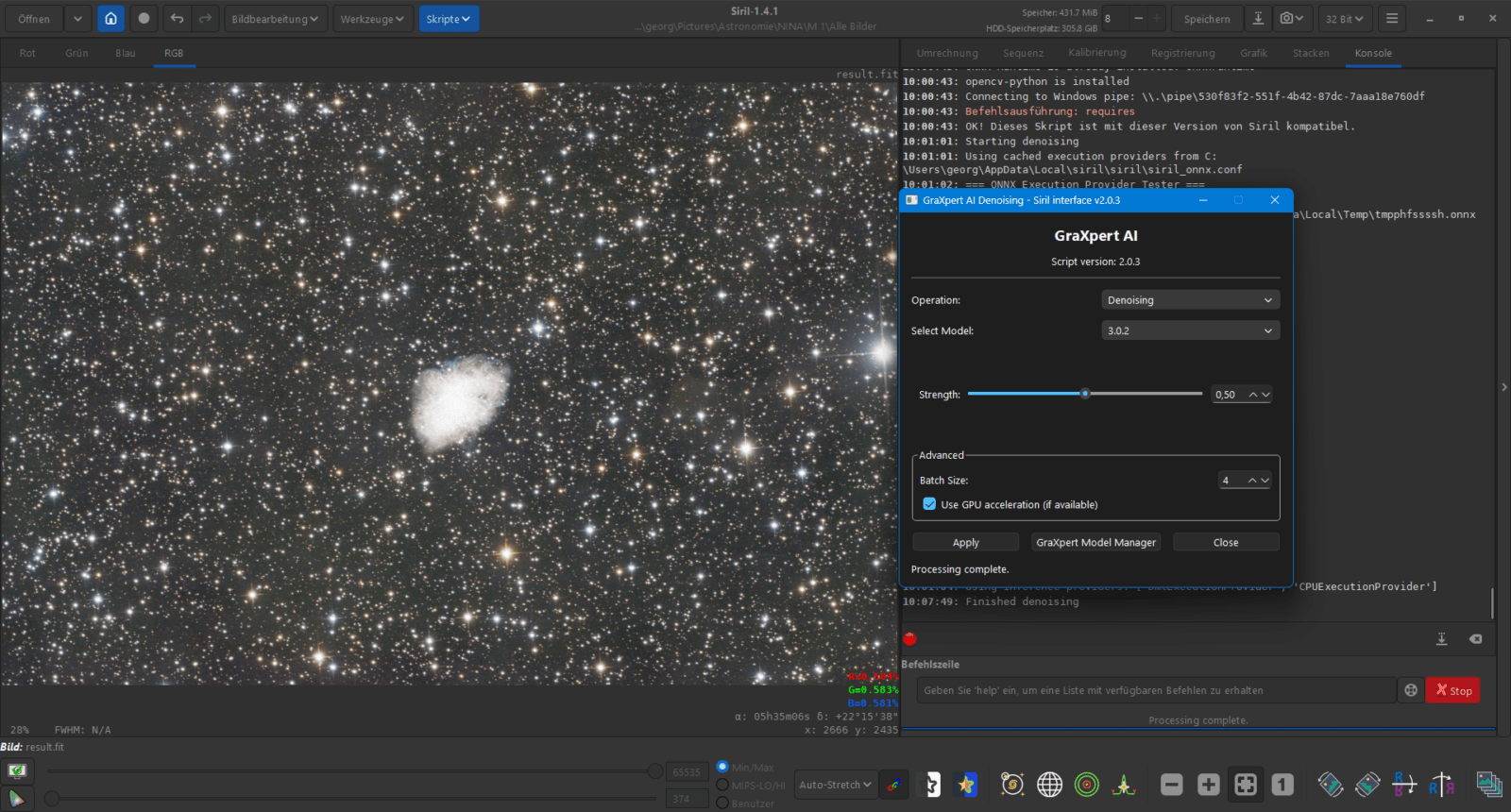1511x812 pixels.
Task: Open the hamburger main menu
Action: pyautogui.click(x=1391, y=19)
